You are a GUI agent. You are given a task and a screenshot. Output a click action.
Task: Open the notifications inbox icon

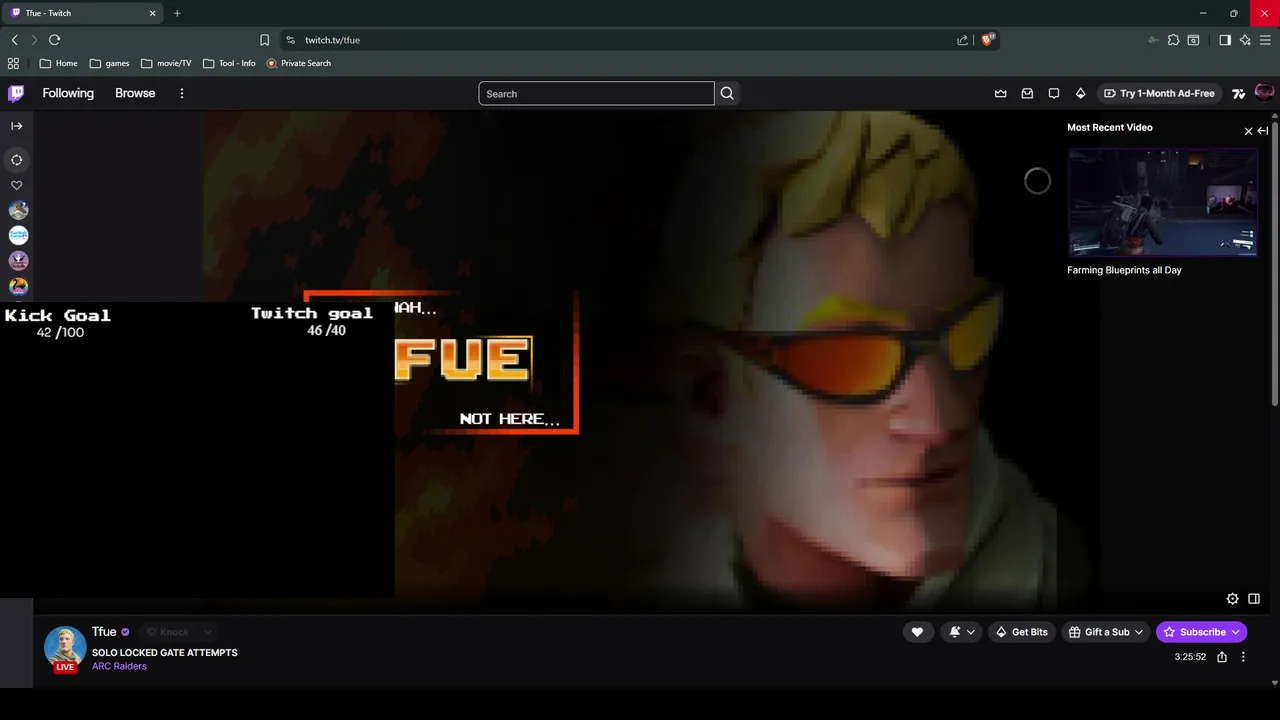pyautogui.click(x=1027, y=93)
